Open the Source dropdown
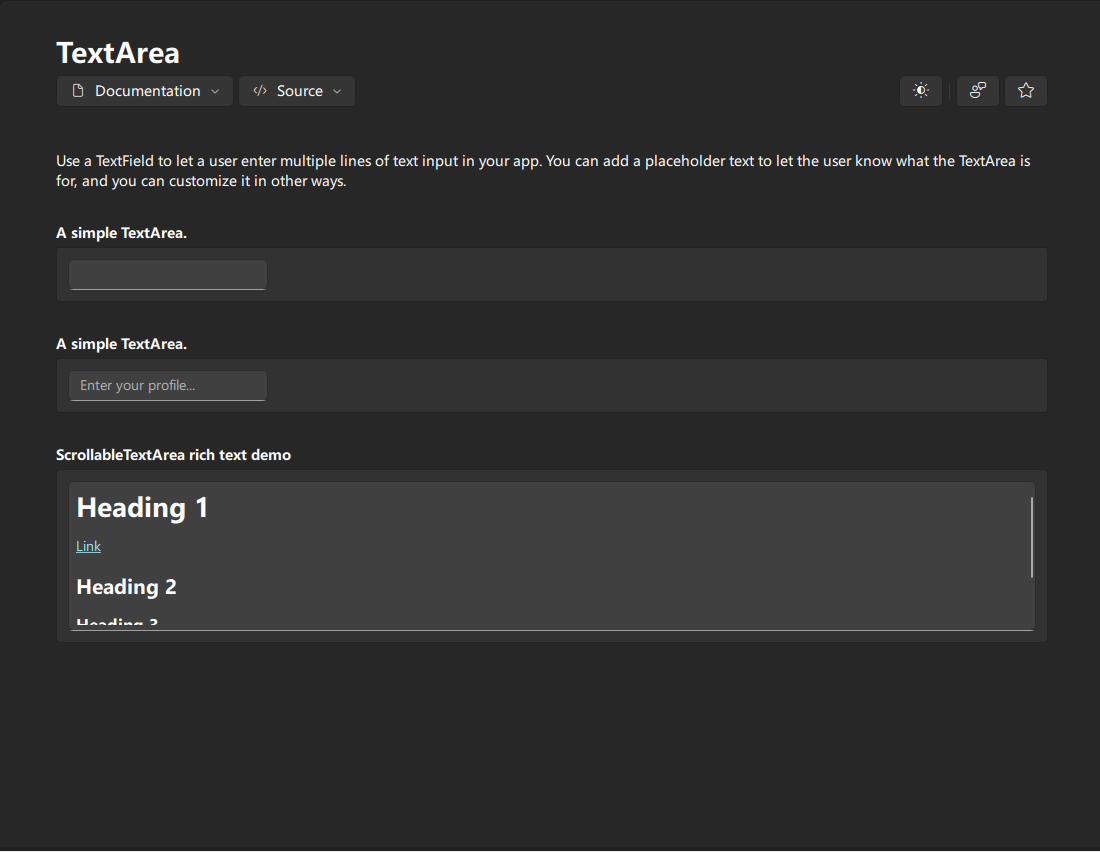Viewport: 1100px width, 852px height. (297, 91)
